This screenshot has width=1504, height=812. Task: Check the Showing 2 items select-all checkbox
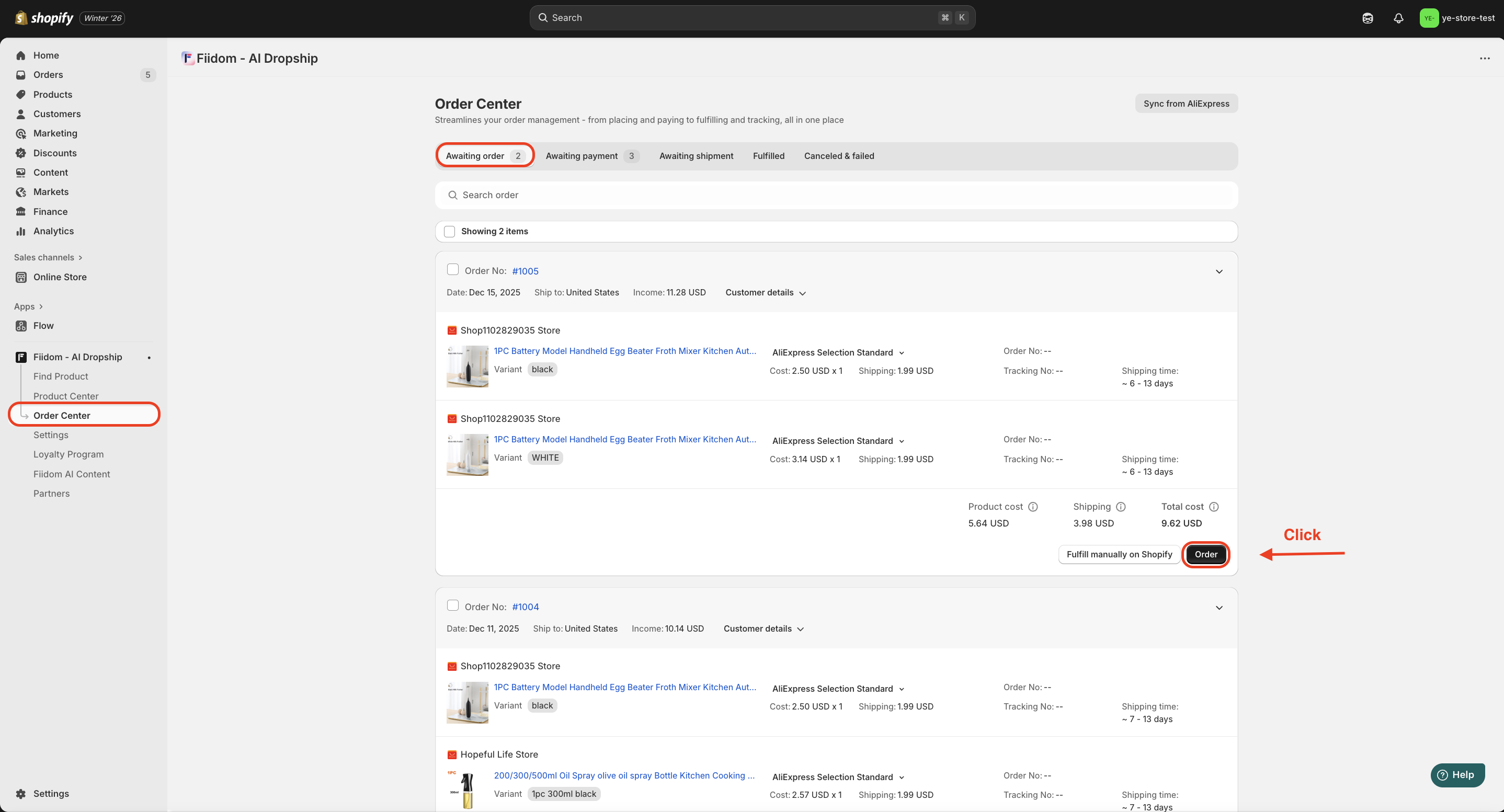pos(450,232)
